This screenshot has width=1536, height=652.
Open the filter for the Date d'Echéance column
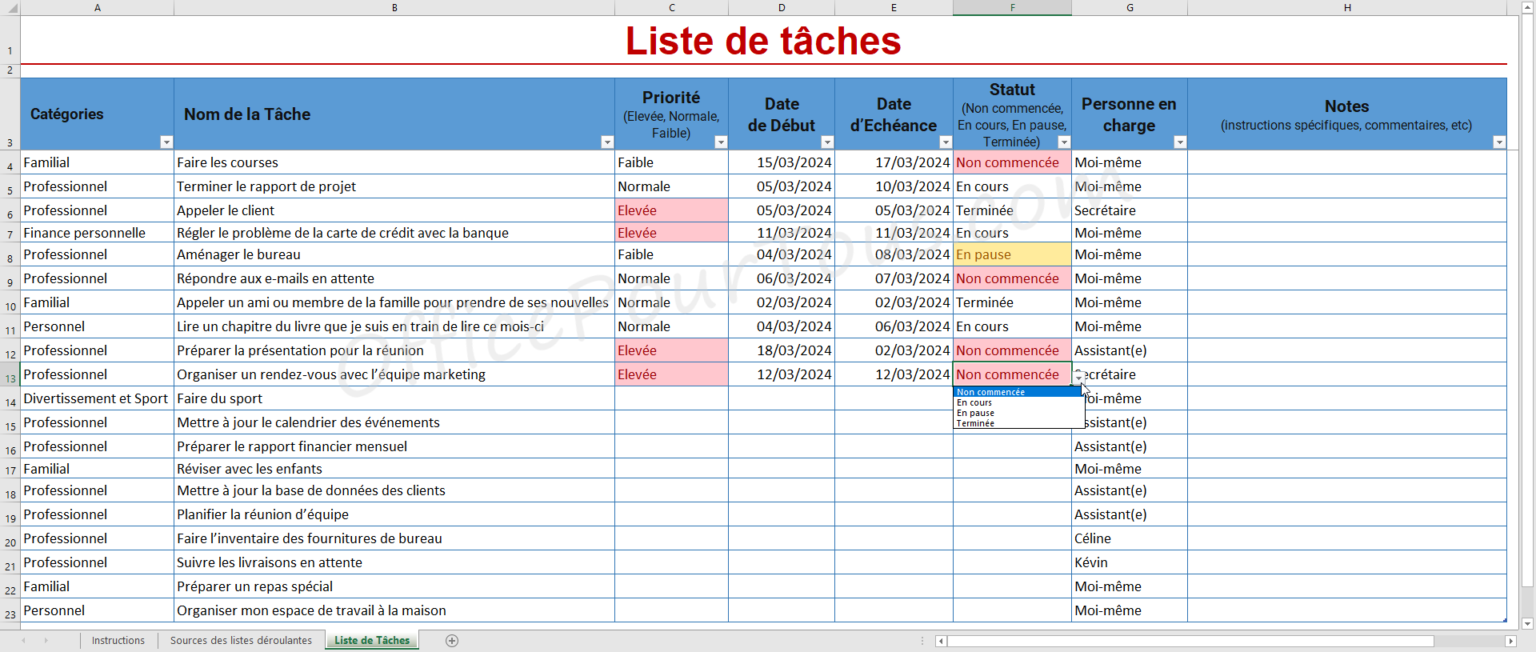point(945,141)
